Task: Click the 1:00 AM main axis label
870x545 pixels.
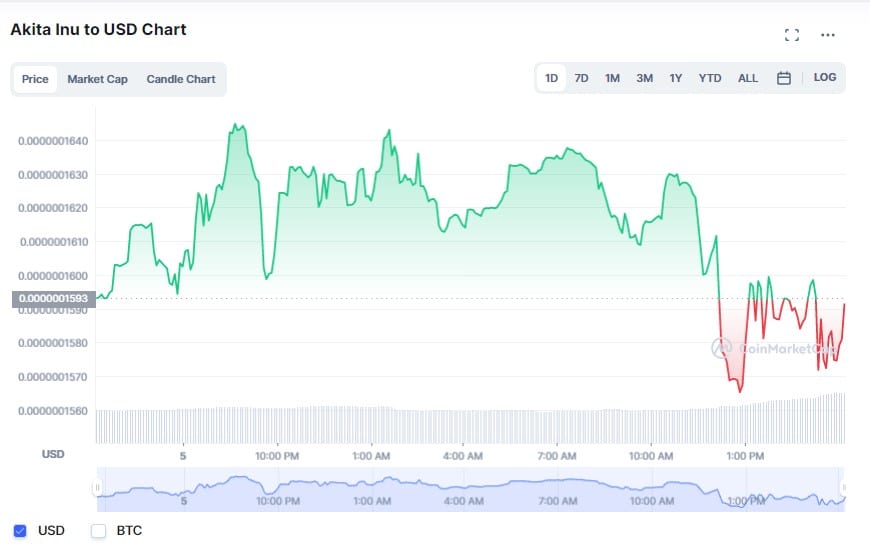Action: pyautogui.click(x=371, y=456)
